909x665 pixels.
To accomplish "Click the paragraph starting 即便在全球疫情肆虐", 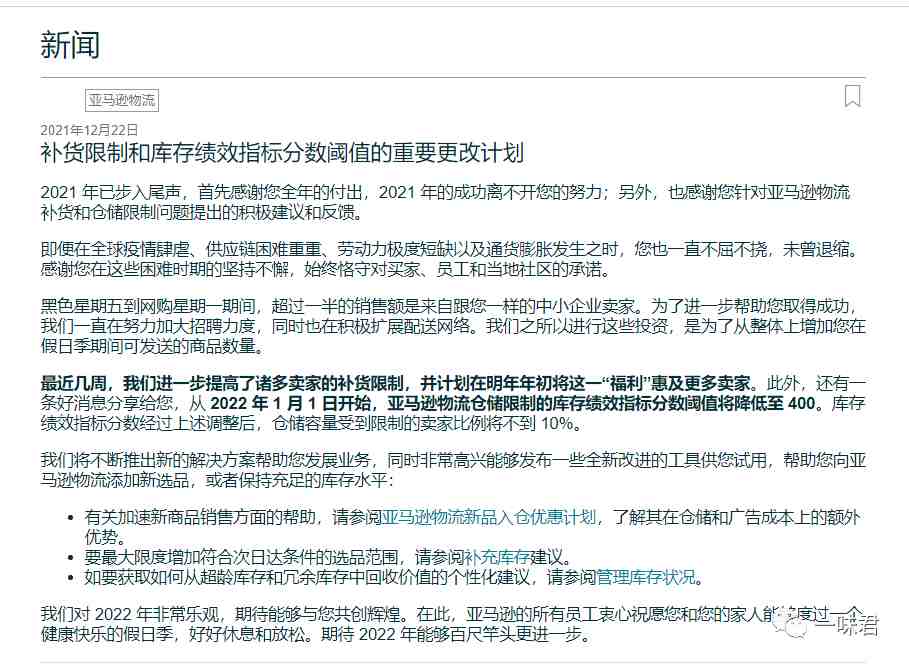I will click(449, 259).
